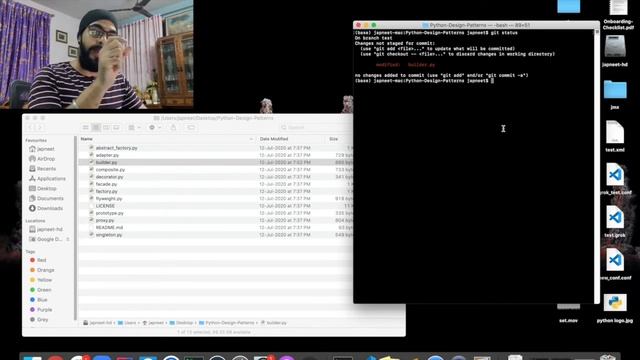Open the Finder group-by dropdown
The image size is (640, 360).
tap(134, 128)
